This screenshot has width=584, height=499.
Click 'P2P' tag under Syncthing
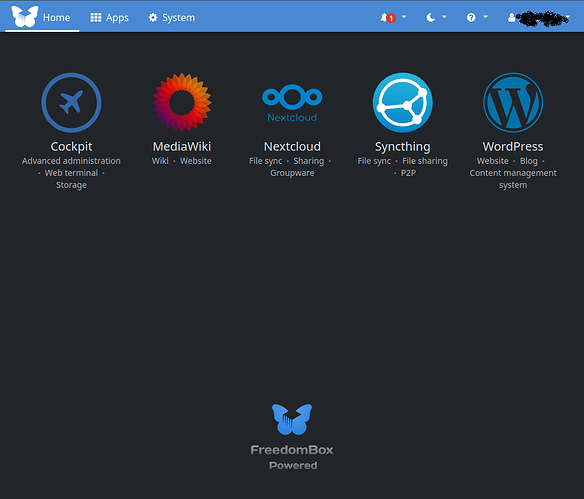pos(408,173)
